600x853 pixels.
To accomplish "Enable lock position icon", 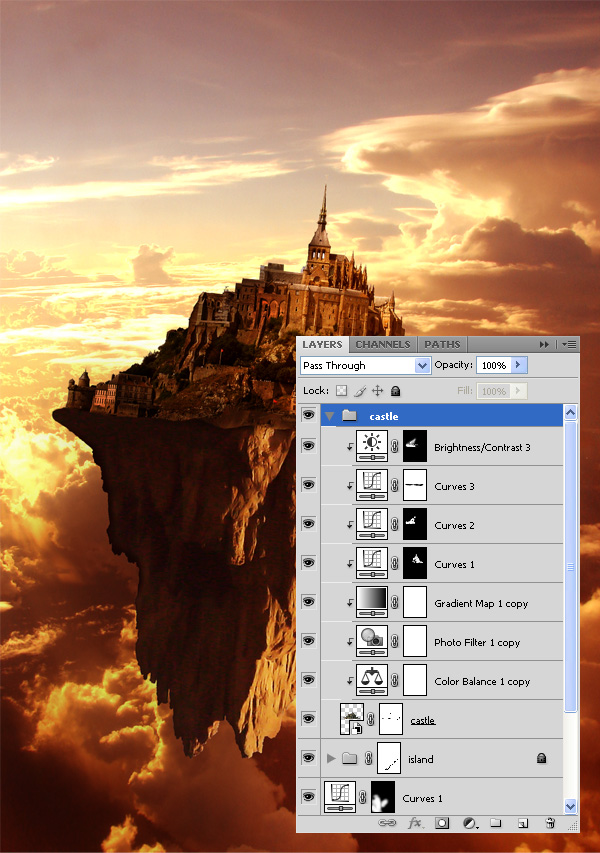I will click(378, 391).
